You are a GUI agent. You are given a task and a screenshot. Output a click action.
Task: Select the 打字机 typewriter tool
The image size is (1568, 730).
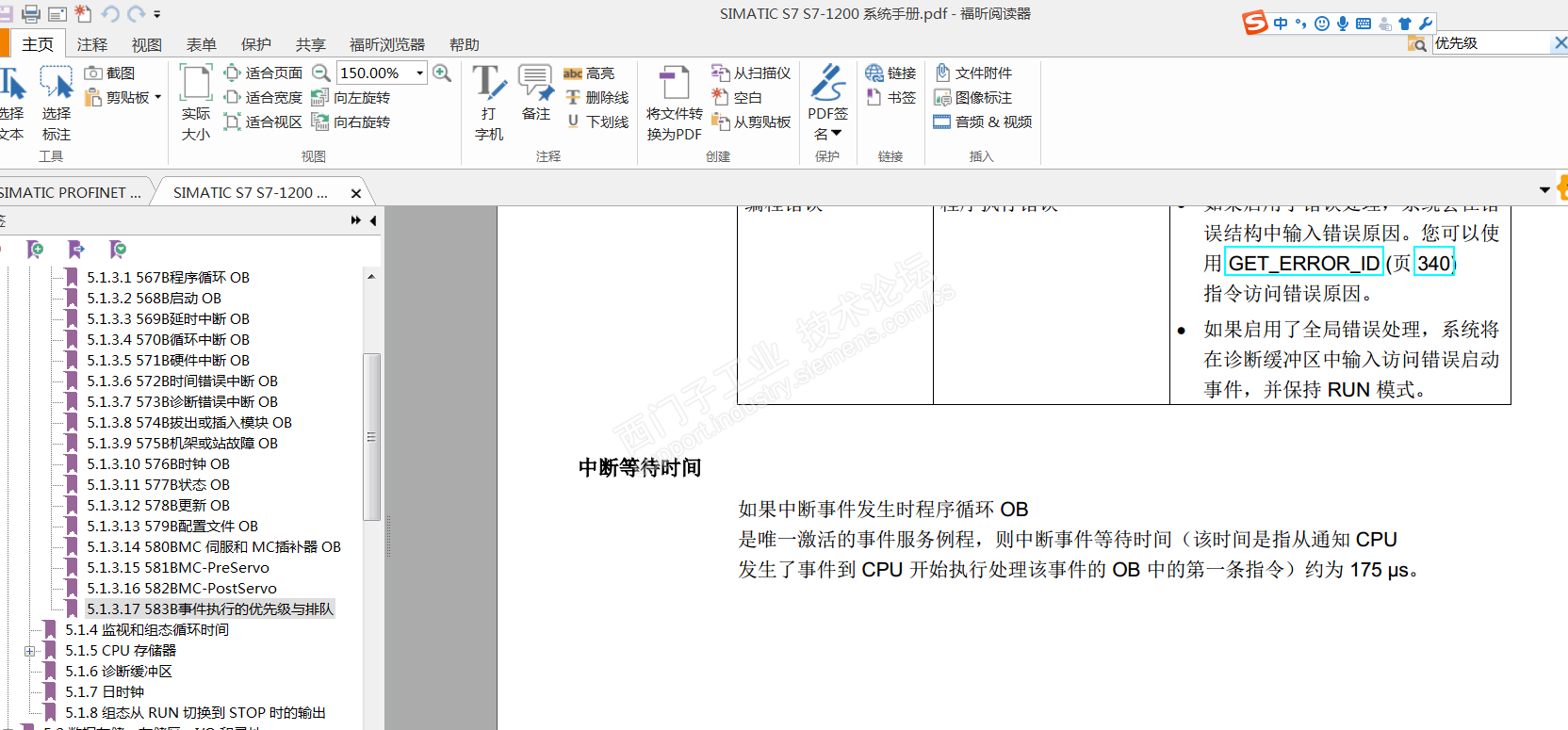point(489,104)
